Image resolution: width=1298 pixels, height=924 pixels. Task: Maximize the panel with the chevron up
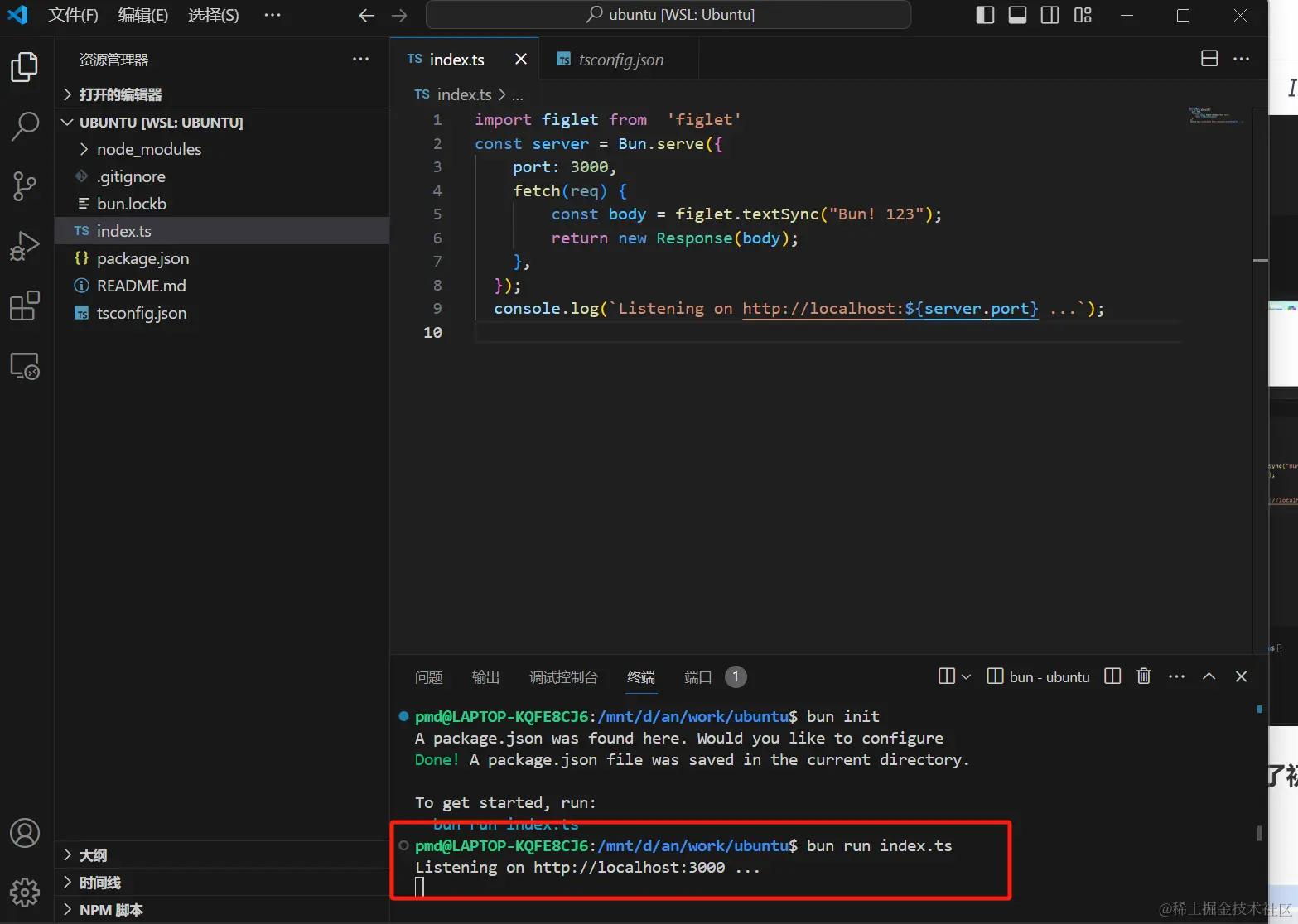[x=1209, y=676]
